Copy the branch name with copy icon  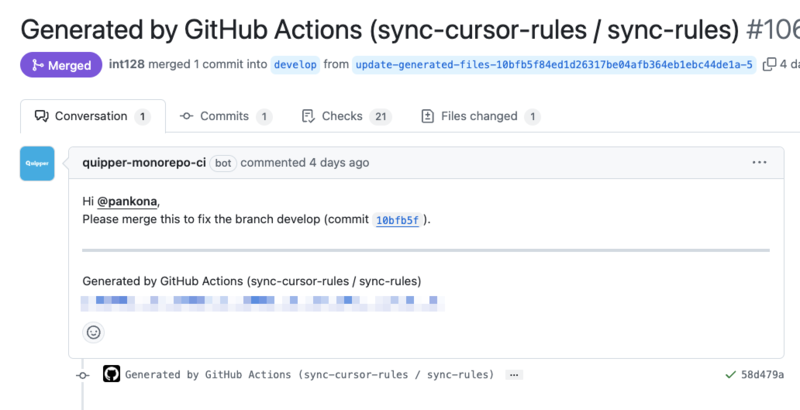tap(769, 65)
